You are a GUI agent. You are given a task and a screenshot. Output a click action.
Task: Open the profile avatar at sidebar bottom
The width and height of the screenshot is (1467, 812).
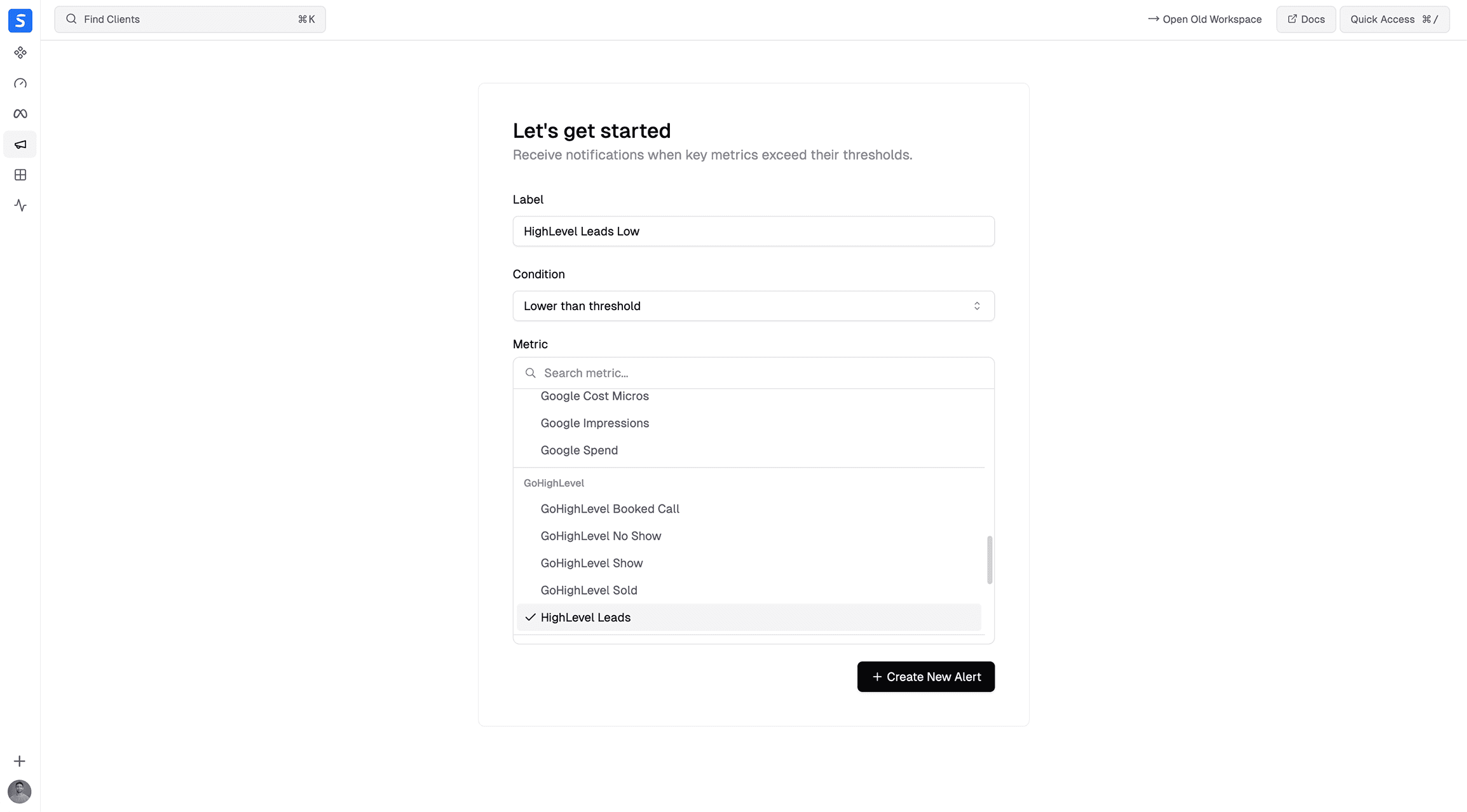tap(19, 792)
